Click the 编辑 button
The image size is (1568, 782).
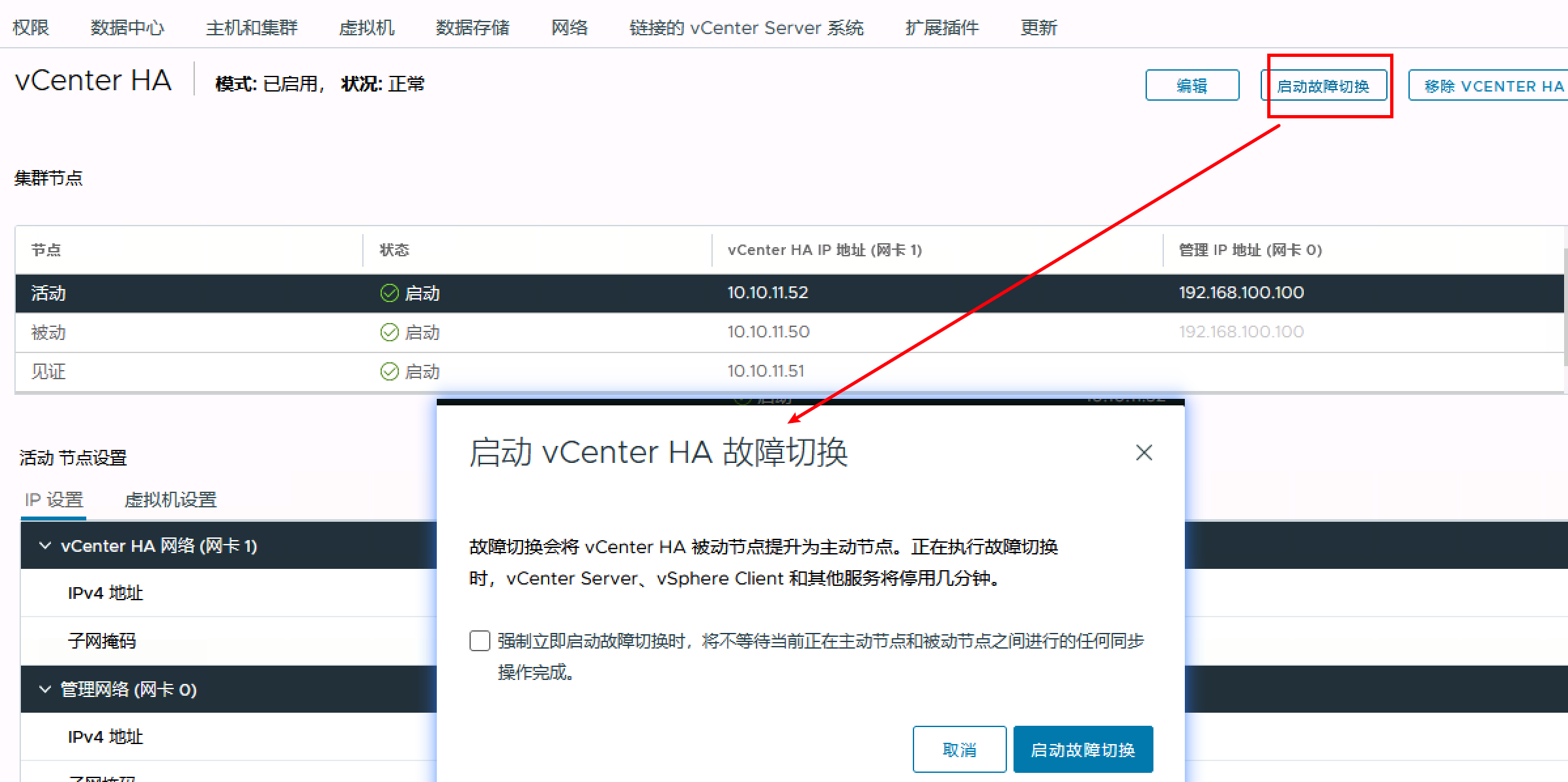click(x=1191, y=86)
